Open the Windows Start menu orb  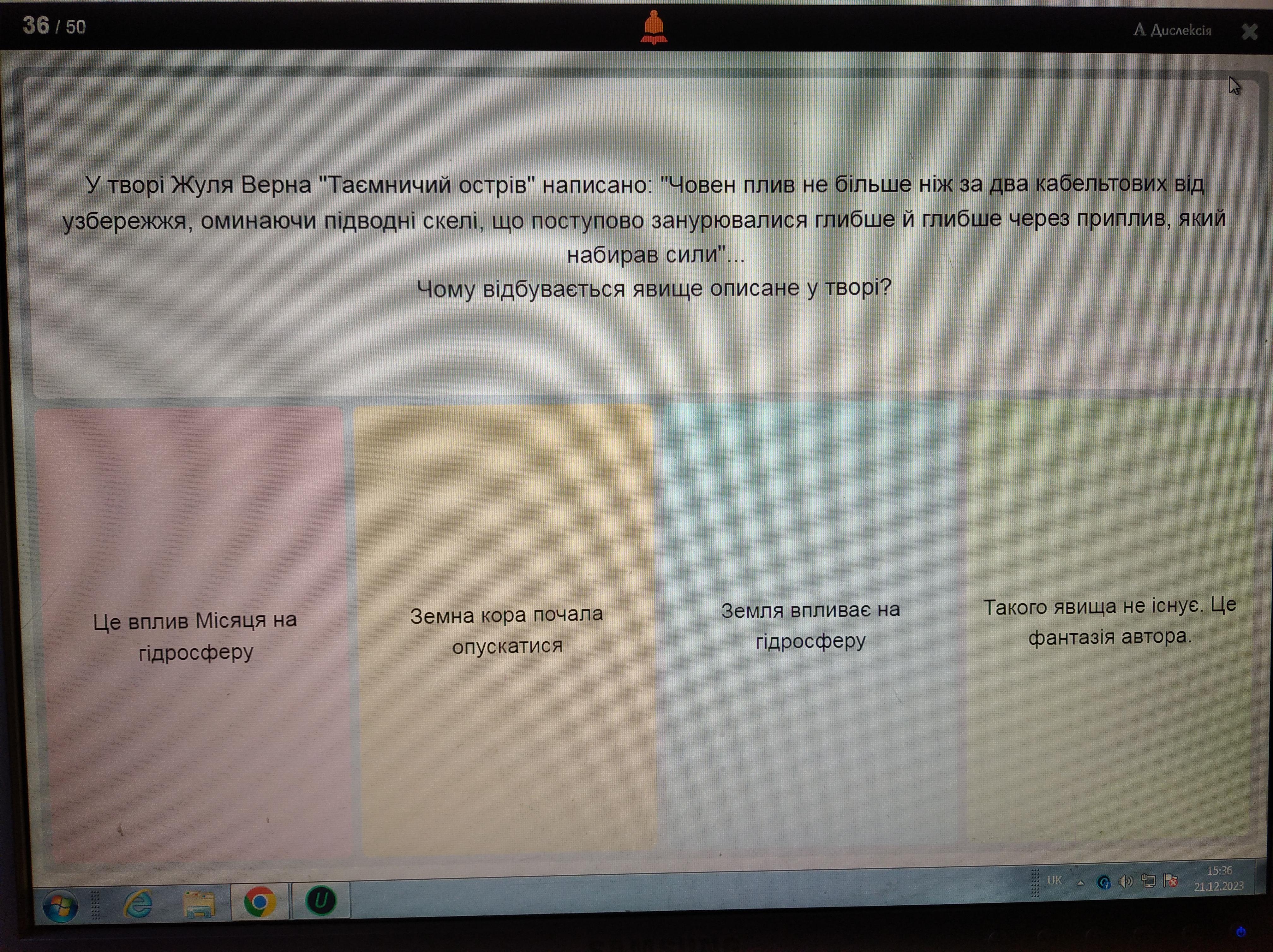(x=60, y=906)
